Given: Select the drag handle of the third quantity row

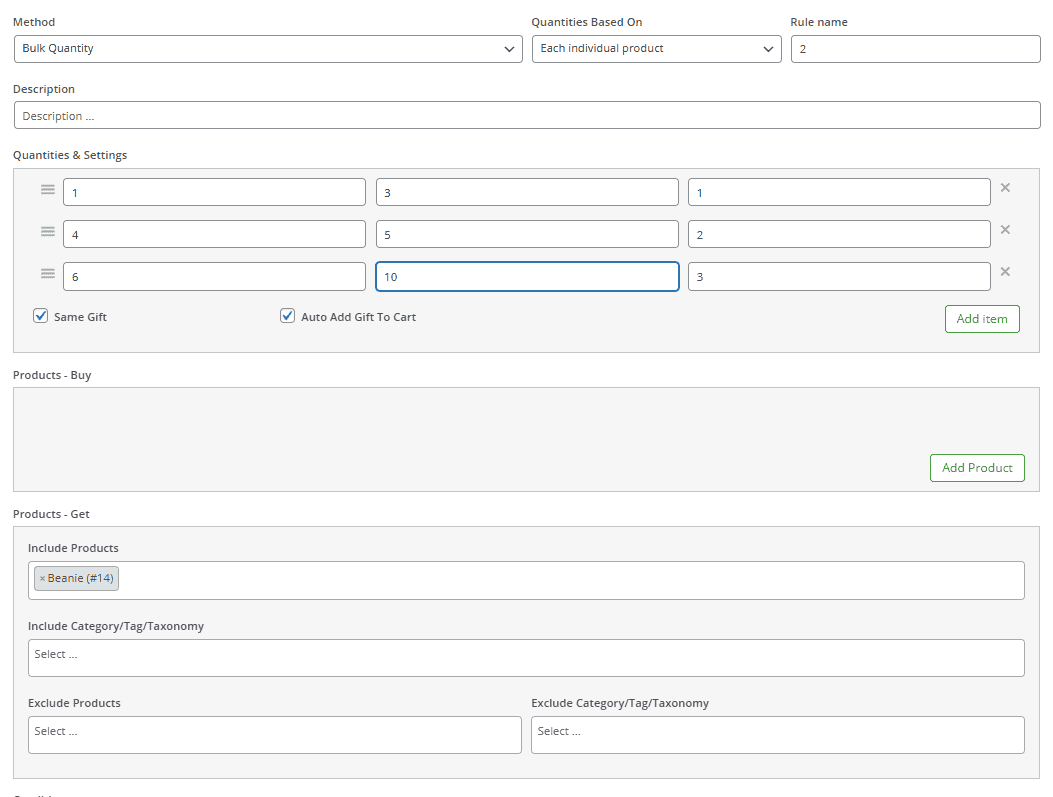Looking at the screenshot, I should click(47, 273).
